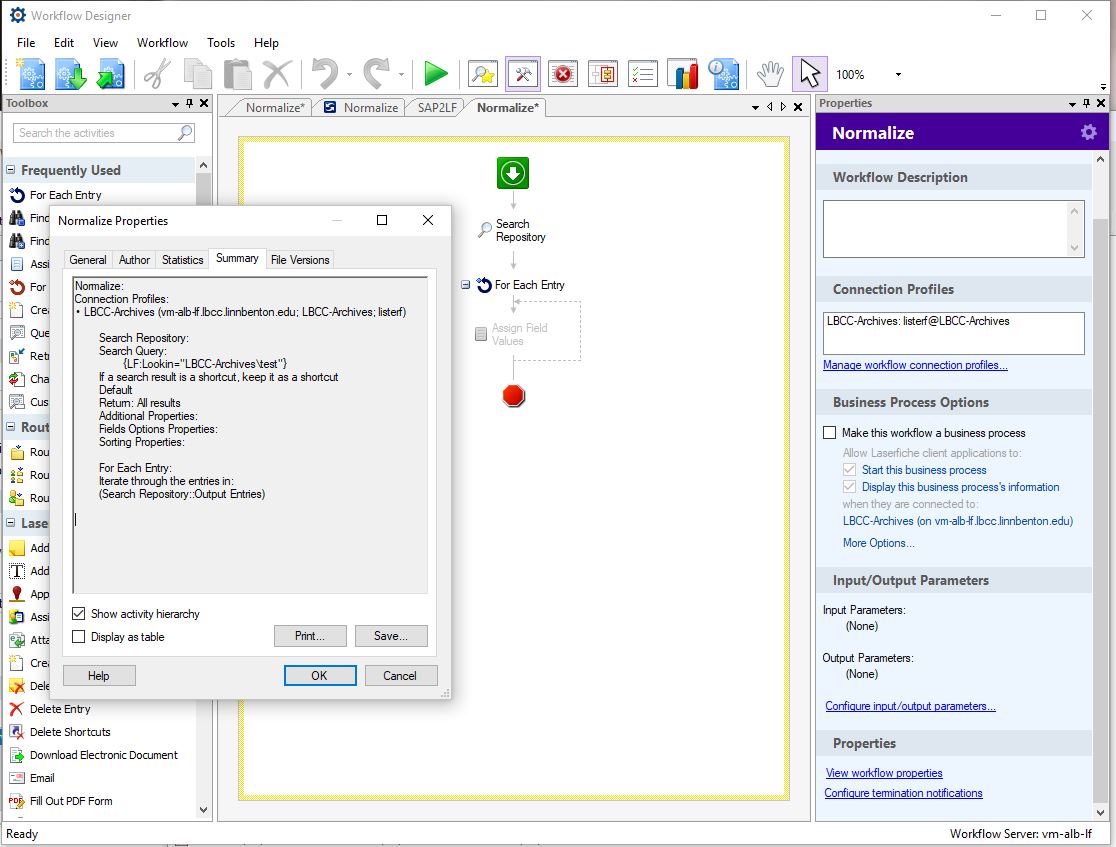This screenshot has width=1116, height=847.
Task: Click the green start node on canvas
Action: (x=513, y=173)
